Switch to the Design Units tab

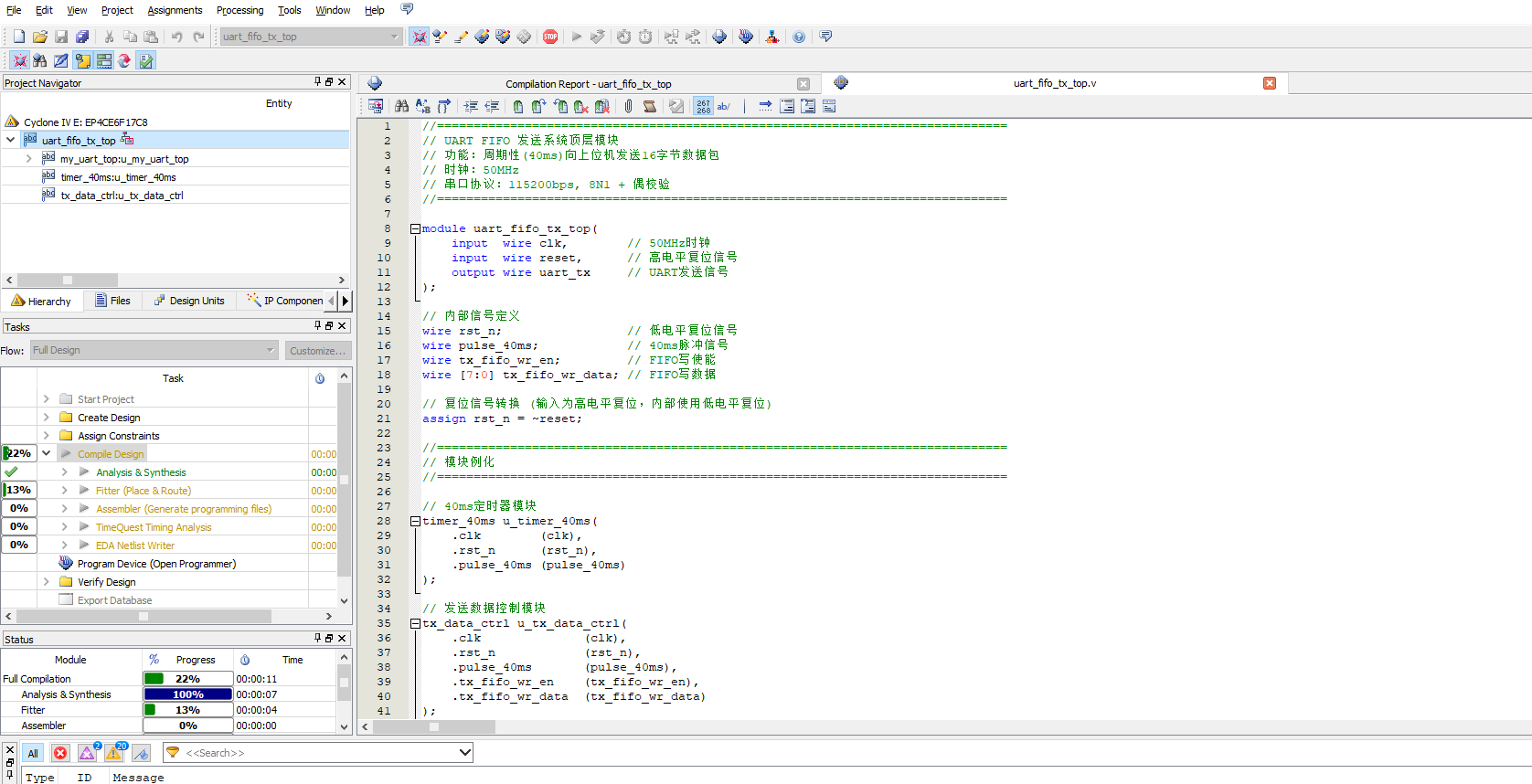pos(189,301)
